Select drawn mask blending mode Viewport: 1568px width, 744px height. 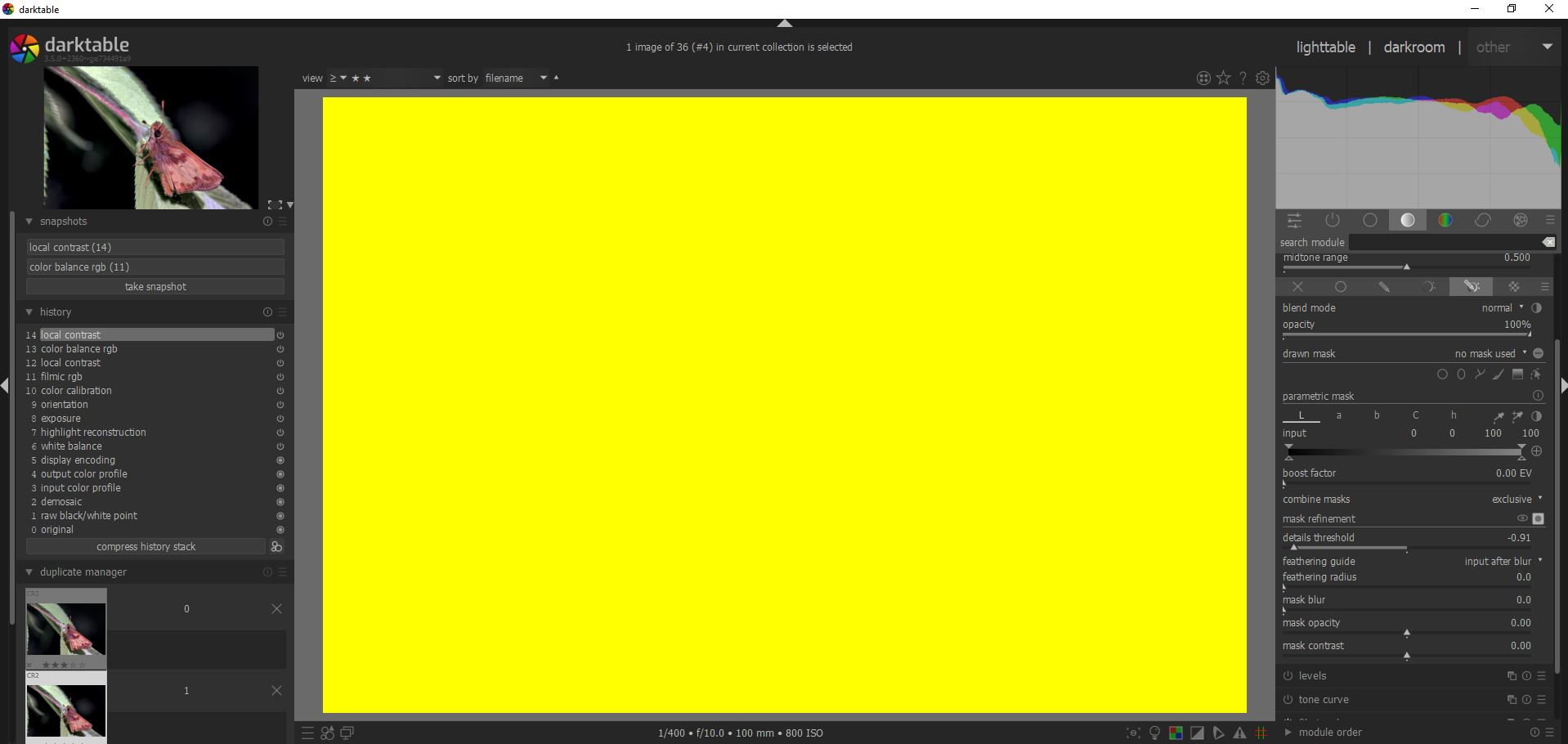coord(1384,287)
